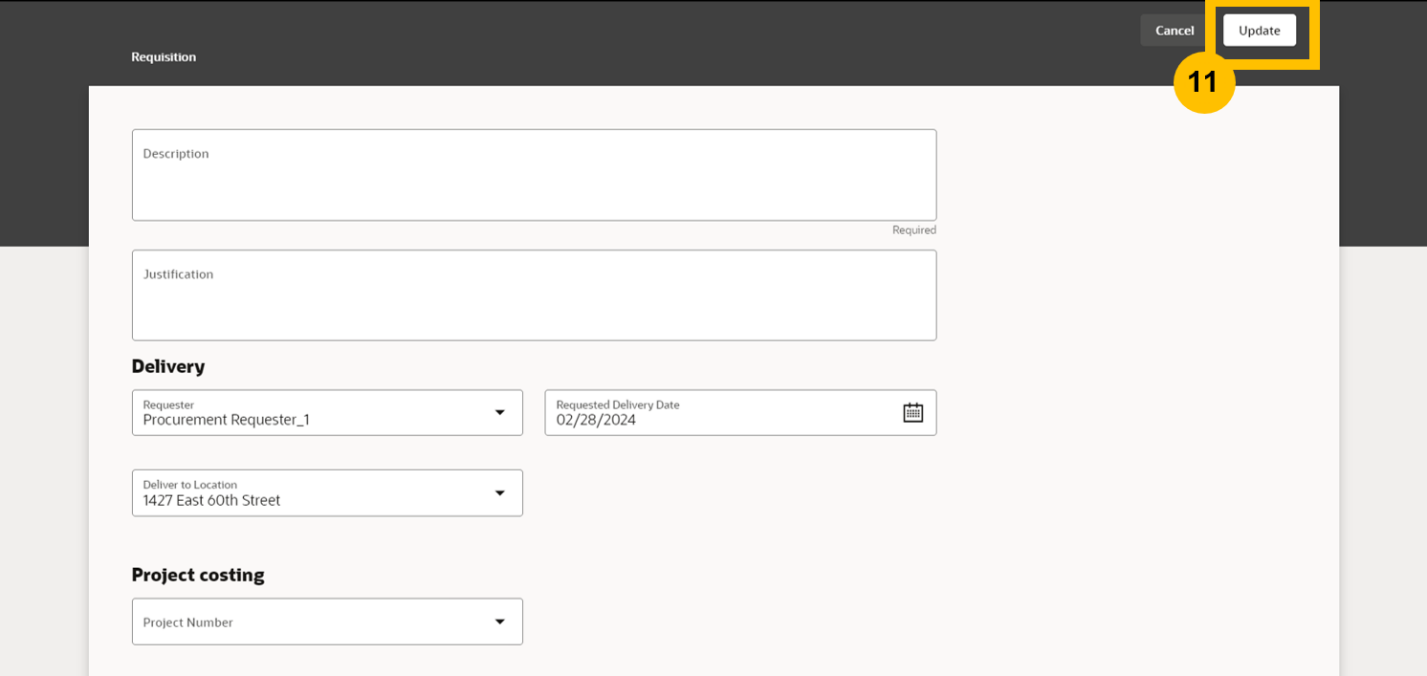Viewport: 1427px width, 676px height.
Task: Expand the Deliver to Location dropdown arrow
Action: (500, 493)
